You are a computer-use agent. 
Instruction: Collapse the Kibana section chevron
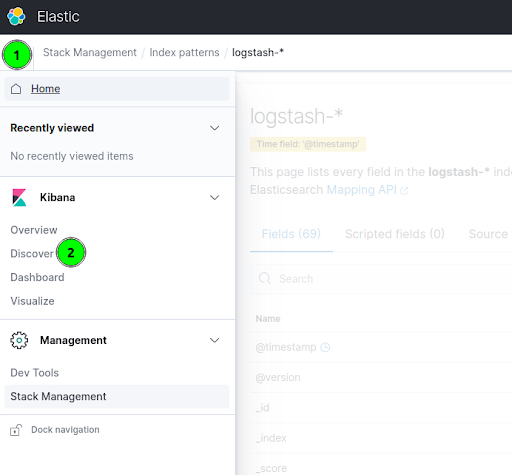tap(215, 198)
